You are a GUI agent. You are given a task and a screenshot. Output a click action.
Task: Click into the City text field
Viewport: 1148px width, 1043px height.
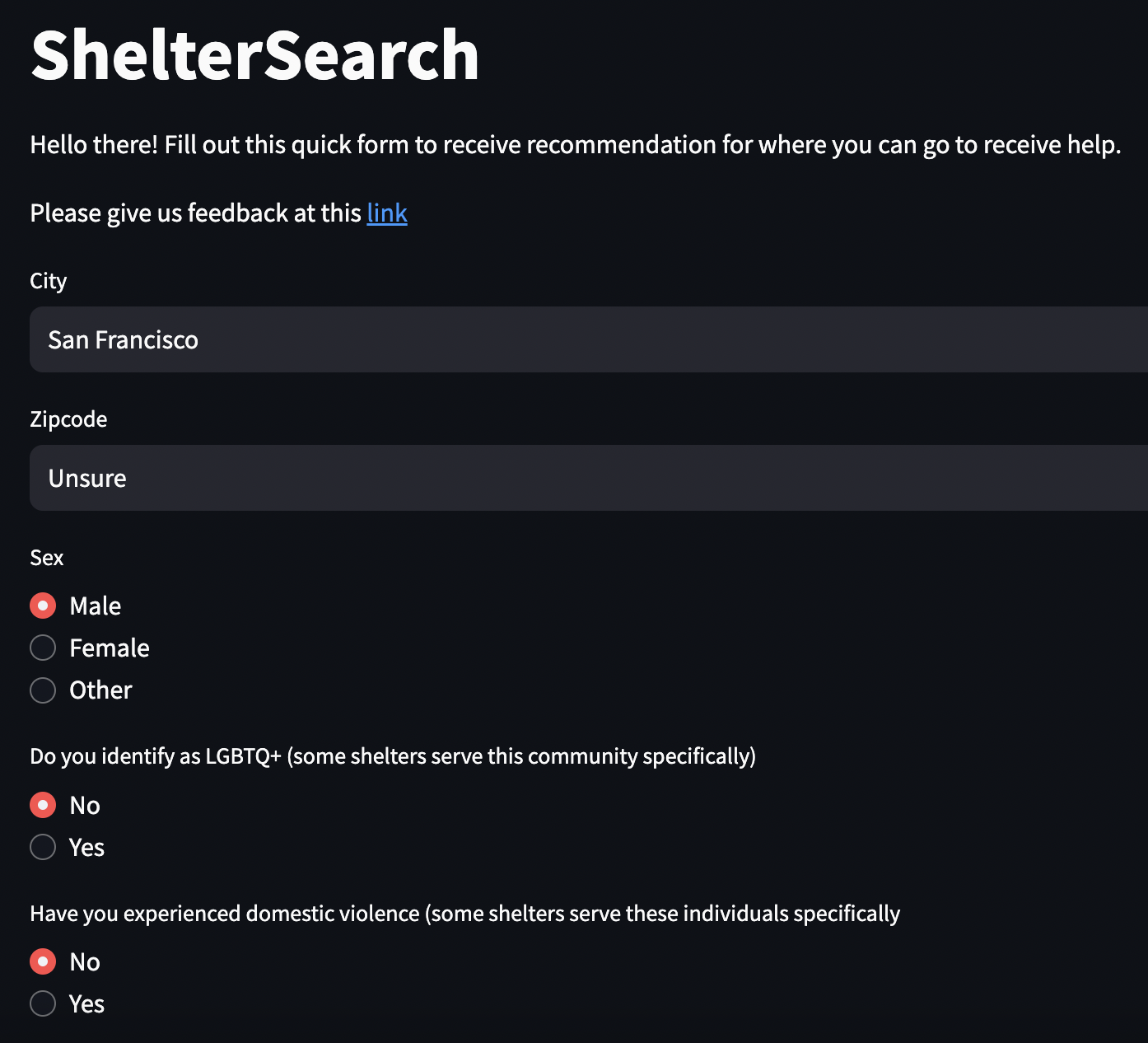point(589,339)
